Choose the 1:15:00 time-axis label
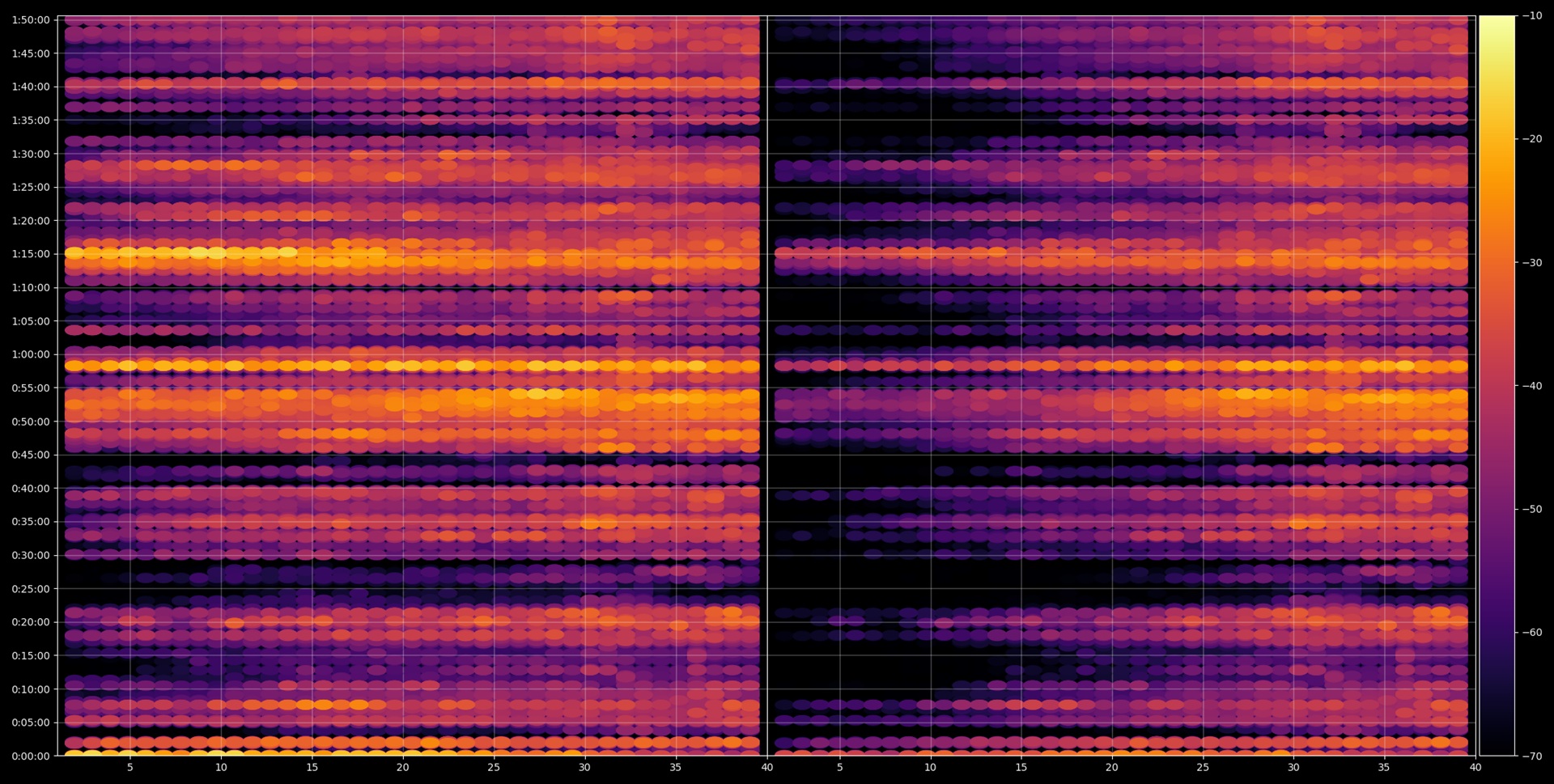1554x784 pixels. (x=31, y=254)
